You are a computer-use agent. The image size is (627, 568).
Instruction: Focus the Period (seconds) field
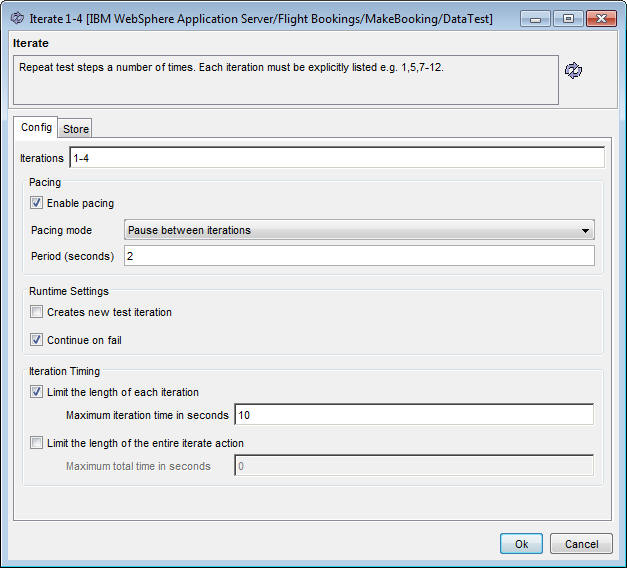[358, 256]
